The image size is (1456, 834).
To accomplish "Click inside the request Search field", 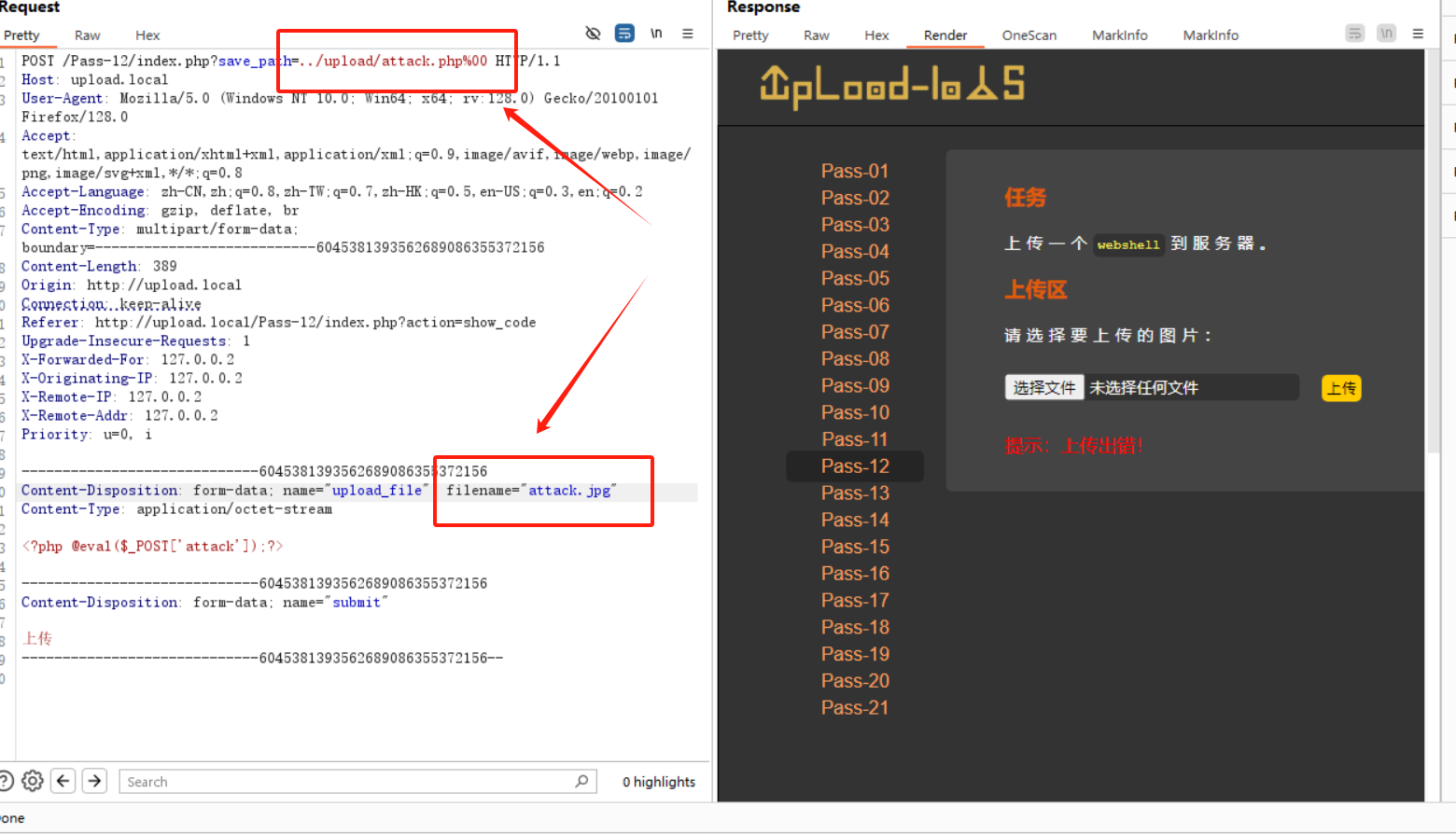I will point(359,782).
